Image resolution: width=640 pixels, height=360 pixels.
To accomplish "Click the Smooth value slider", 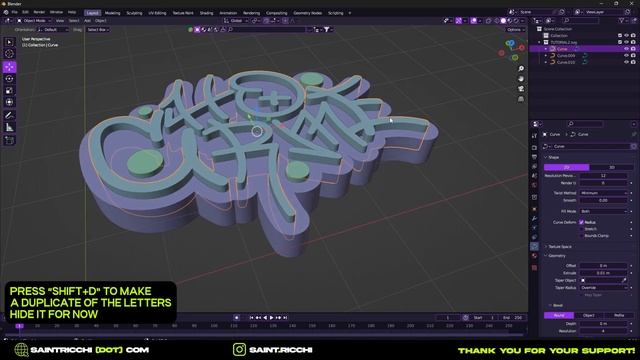I will (603, 200).
